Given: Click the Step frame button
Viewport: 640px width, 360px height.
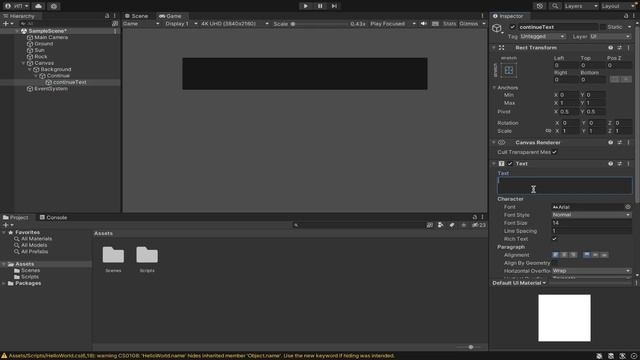Looking at the screenshot, I should [334, 6].
